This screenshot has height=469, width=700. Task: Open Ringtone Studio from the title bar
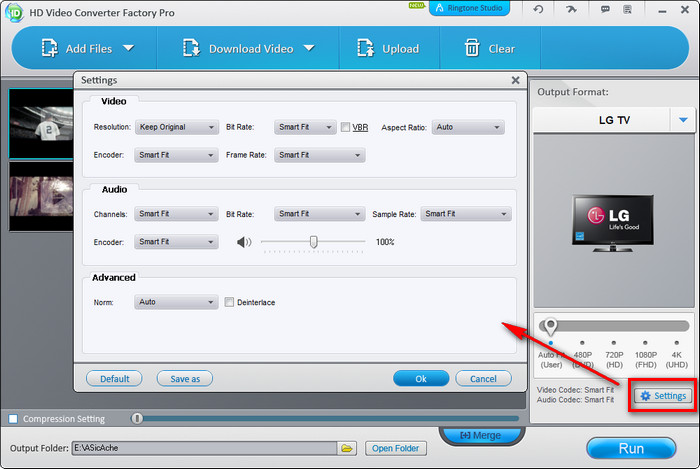pyautogui.click(x=469, y=8)
